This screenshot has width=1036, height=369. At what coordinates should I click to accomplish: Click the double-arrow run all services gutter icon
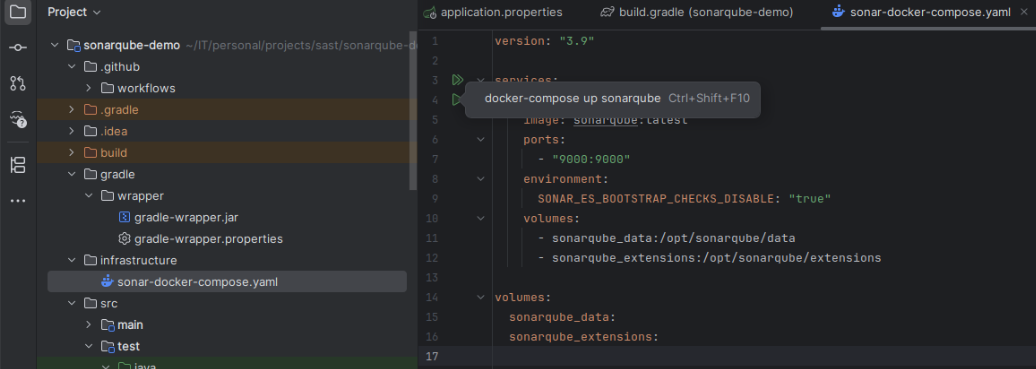tap(457, 80)
